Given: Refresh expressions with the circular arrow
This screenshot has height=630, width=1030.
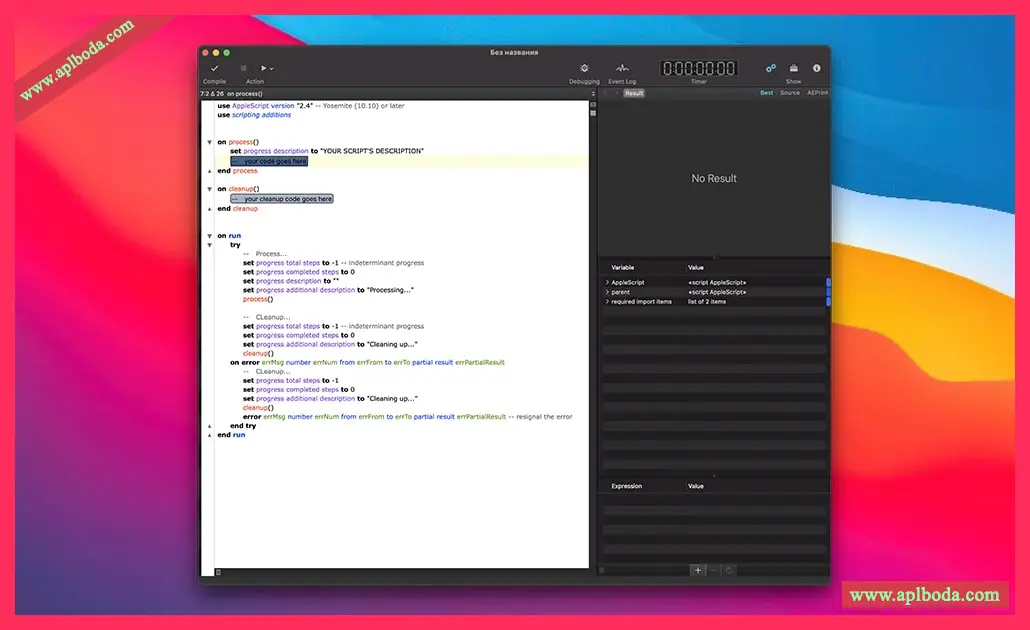Looking at the screenshot, I should pyautogui.click(x=728, y=570).
